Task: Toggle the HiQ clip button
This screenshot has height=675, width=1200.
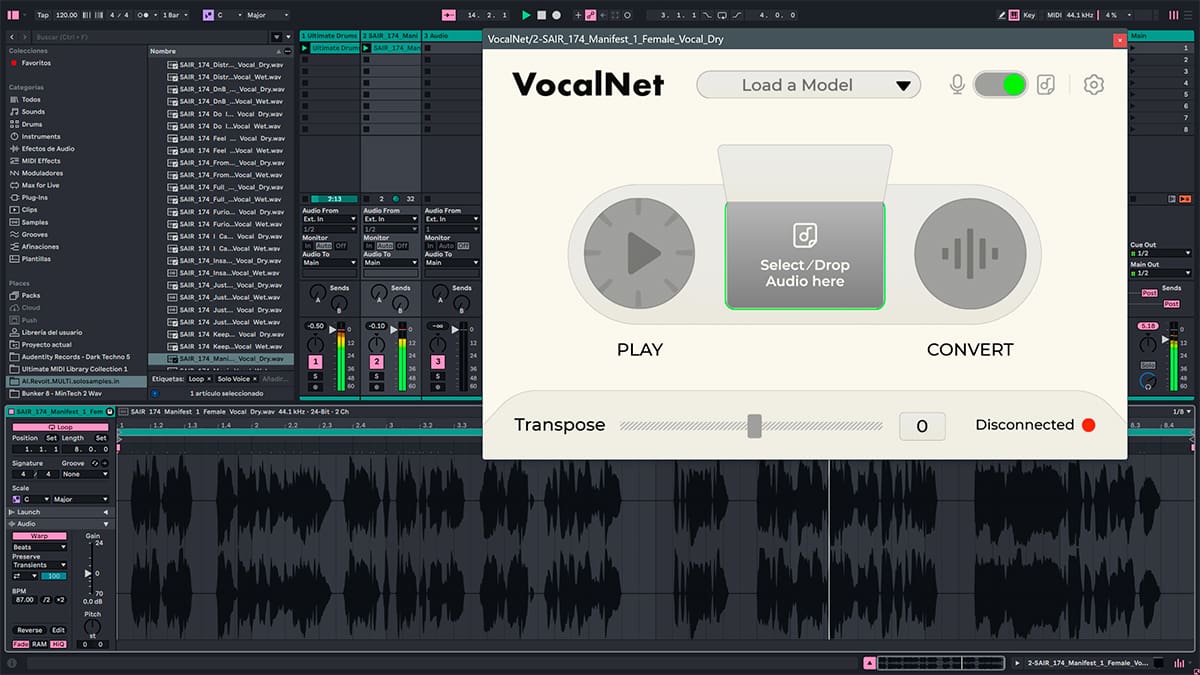Action: 56,644
